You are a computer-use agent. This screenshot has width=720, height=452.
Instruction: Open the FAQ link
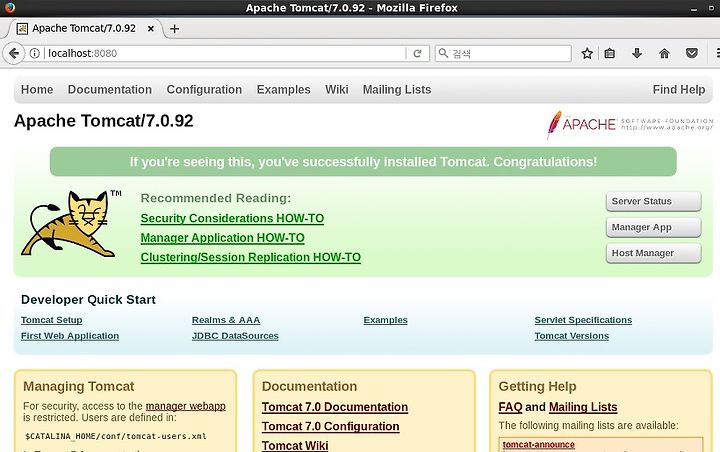coord(510,407)
